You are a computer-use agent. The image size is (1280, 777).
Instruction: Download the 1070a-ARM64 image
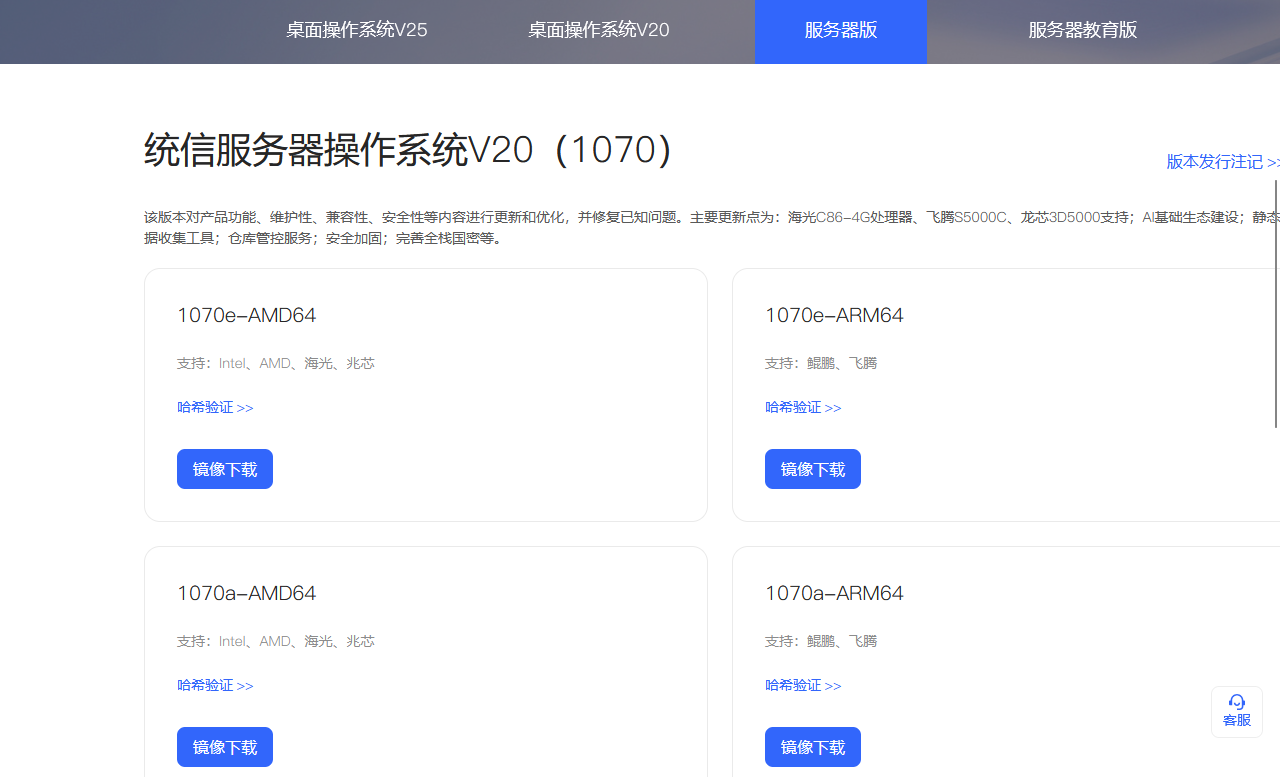point(813,747)
